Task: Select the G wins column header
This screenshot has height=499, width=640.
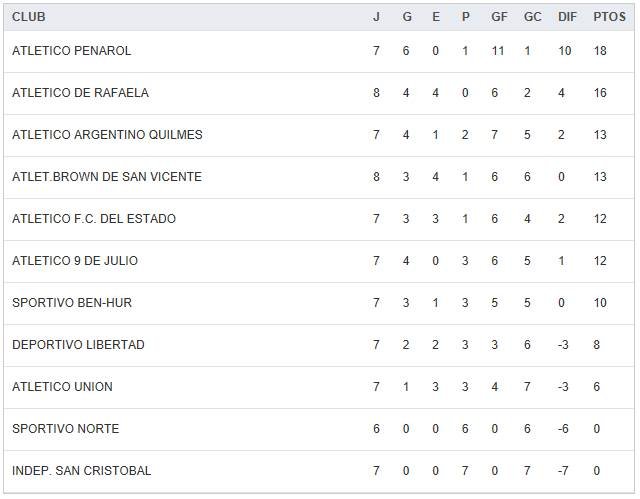Action: [406, 17]
